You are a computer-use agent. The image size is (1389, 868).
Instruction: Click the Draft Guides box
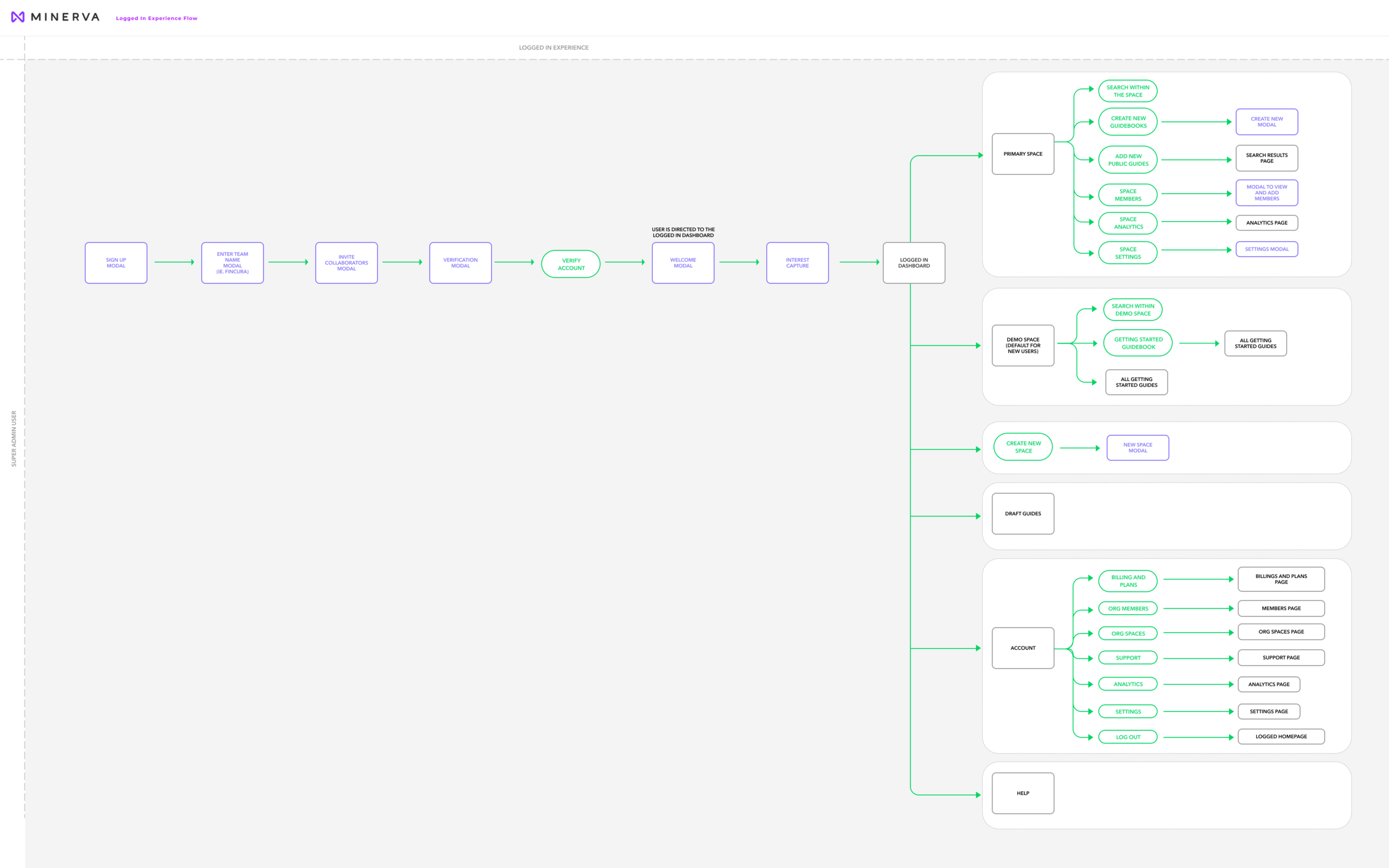(1023, 514)
